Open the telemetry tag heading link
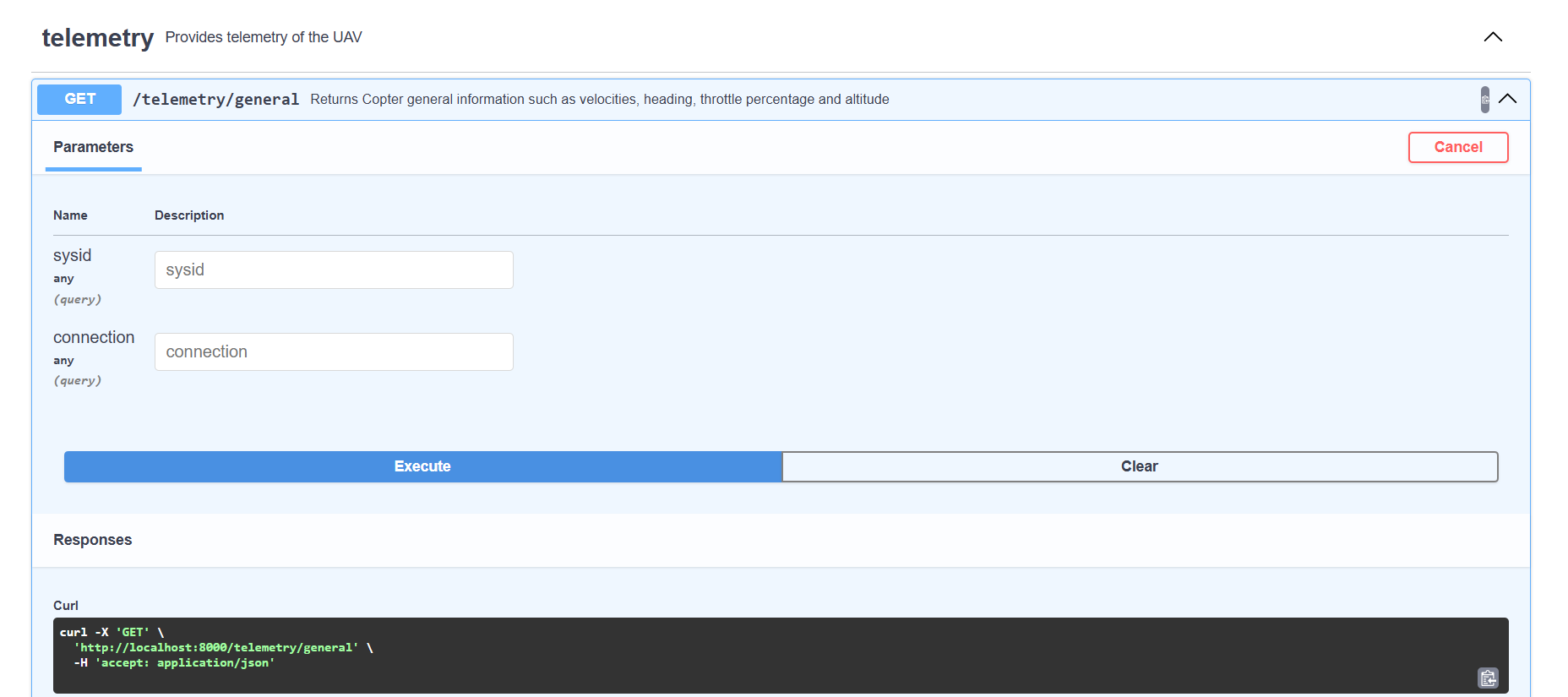1568x697 pixels. coord(98,38)
